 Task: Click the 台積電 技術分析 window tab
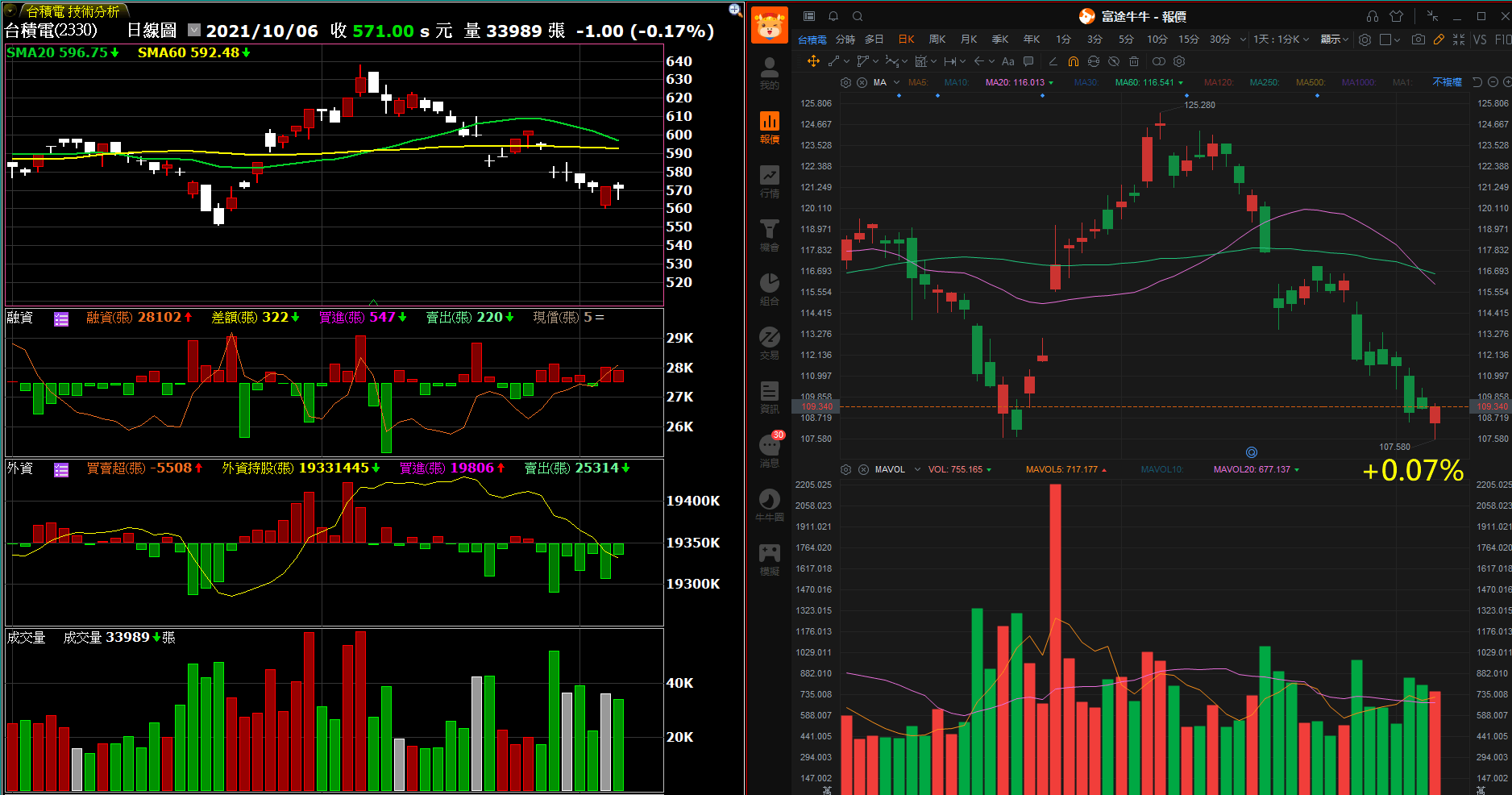point(73,11)
